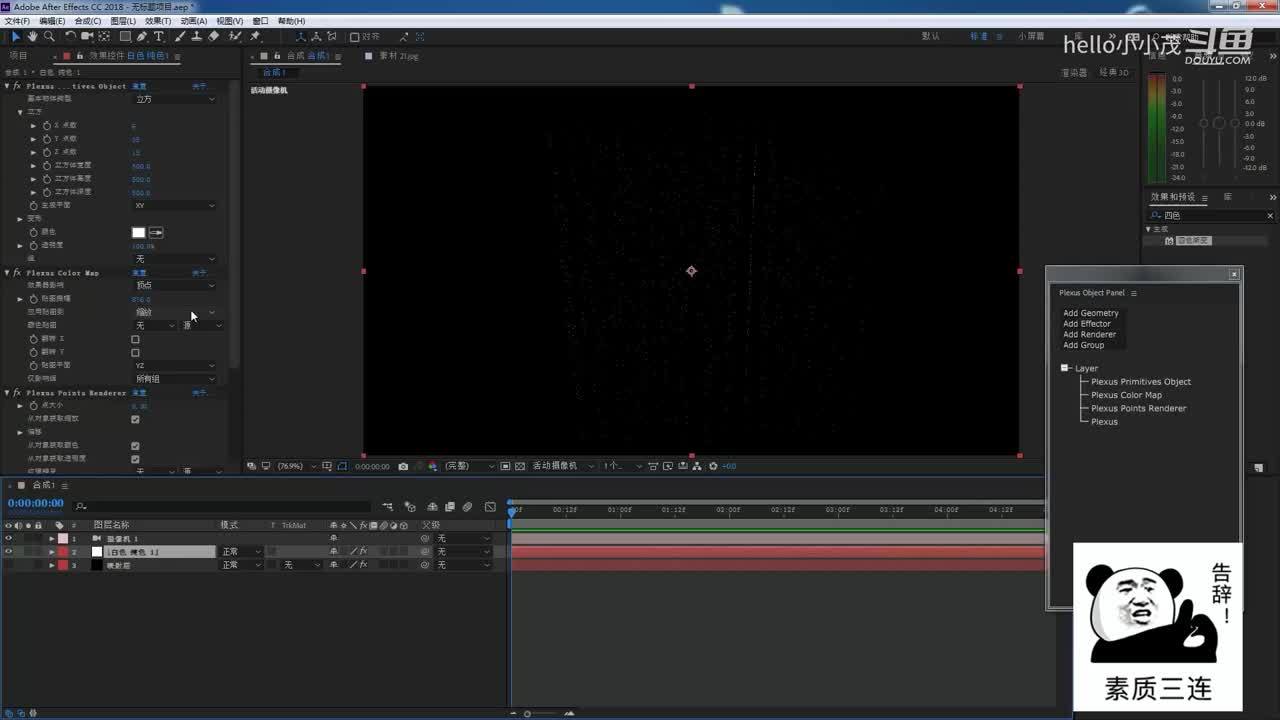Open the 合成(C) menu
This screenshot has width=1280, height=720.
(x=88, y=21)
